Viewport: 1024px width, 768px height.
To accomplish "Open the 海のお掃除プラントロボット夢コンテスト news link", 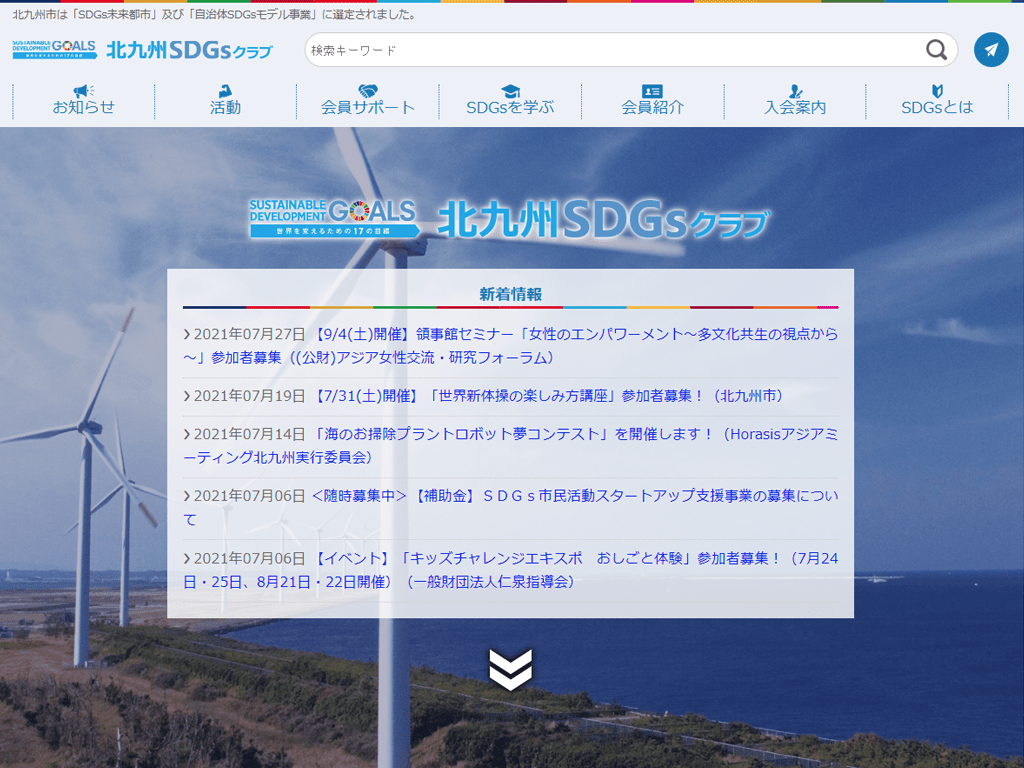I will (511, 445).
